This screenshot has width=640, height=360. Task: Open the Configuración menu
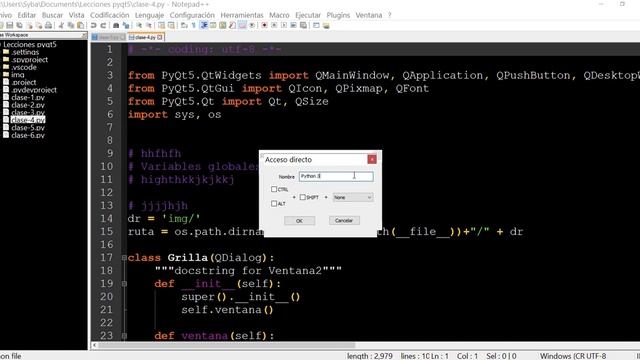(192, 15)
